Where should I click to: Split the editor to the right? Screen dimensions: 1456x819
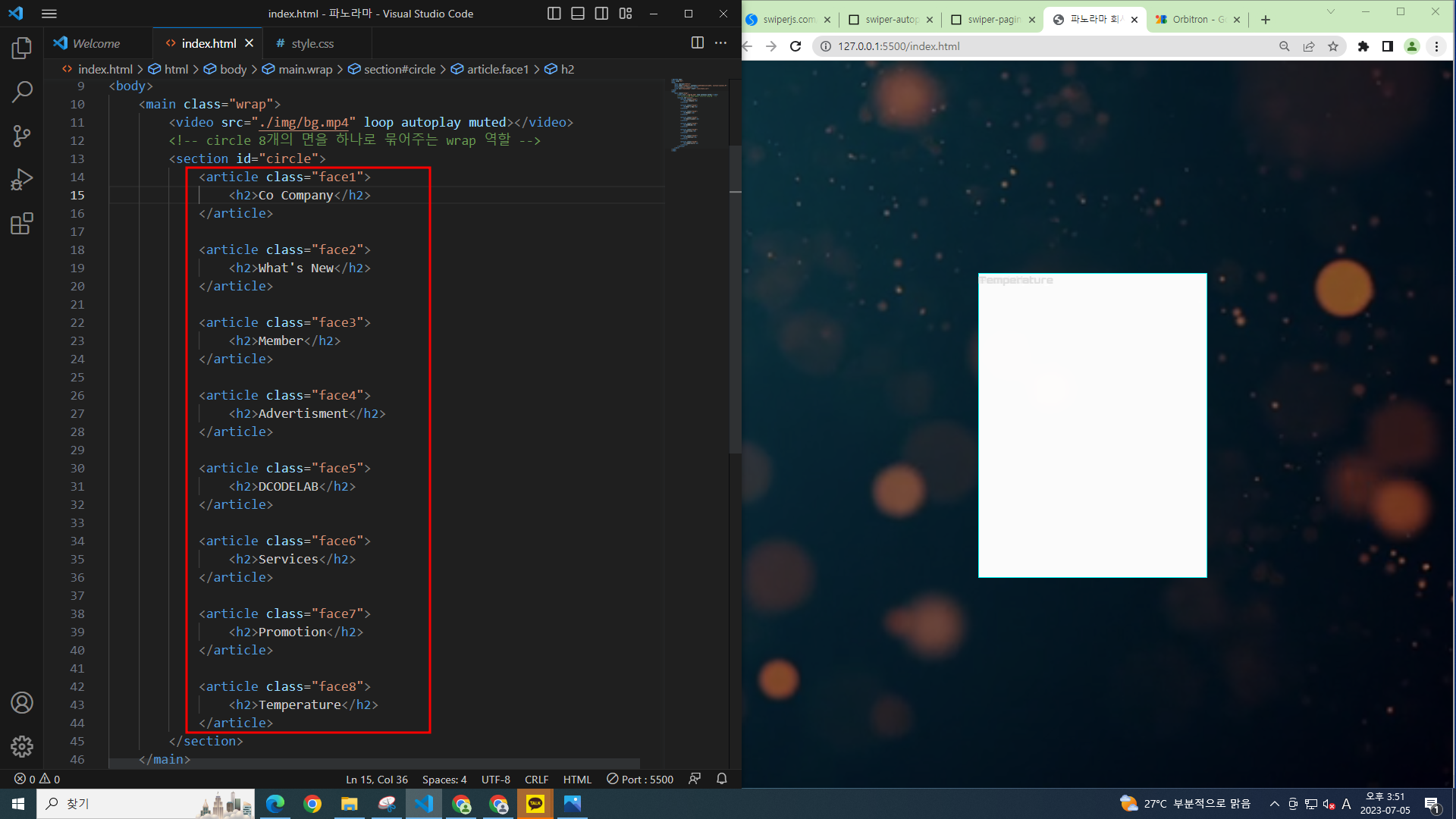[x=697, y=43]
